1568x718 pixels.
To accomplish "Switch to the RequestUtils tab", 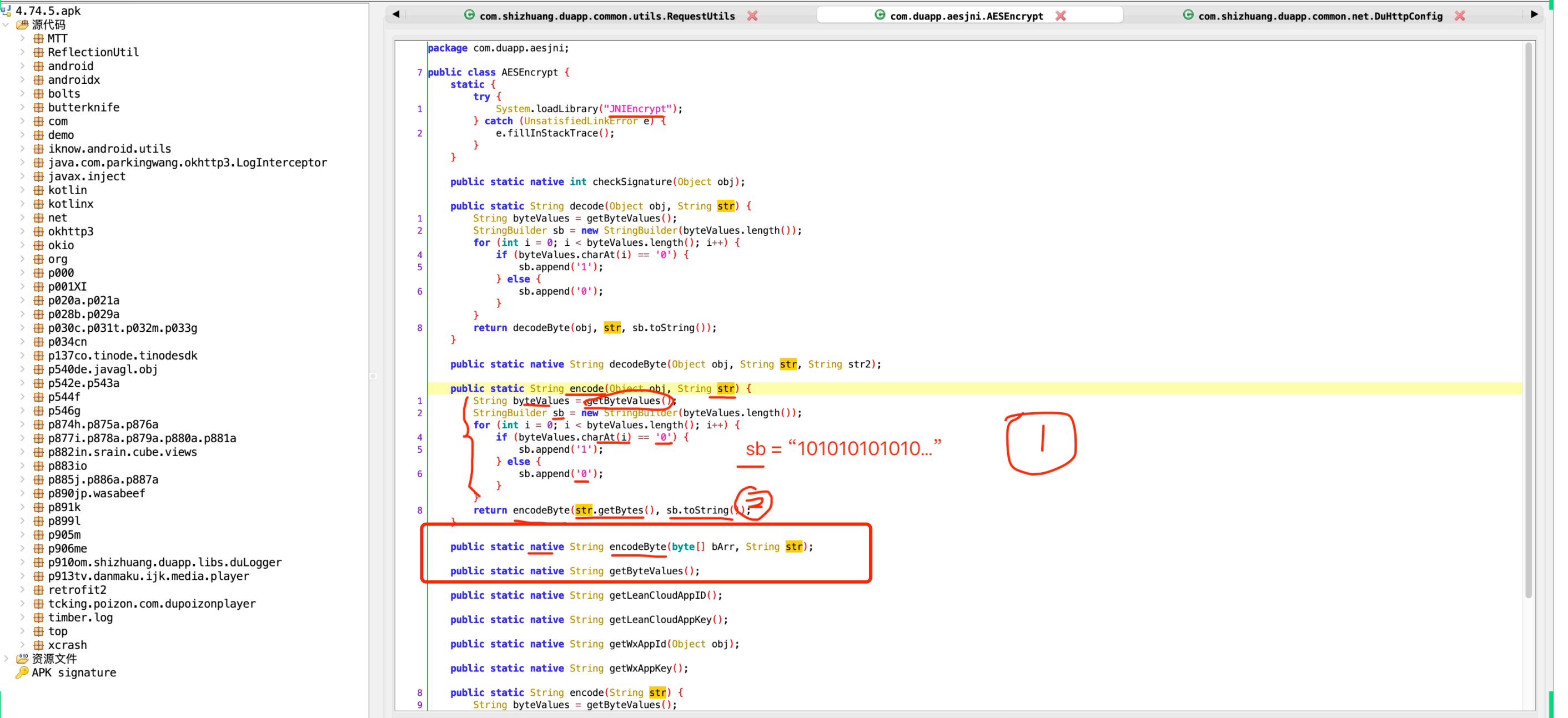I will (606, 16).
